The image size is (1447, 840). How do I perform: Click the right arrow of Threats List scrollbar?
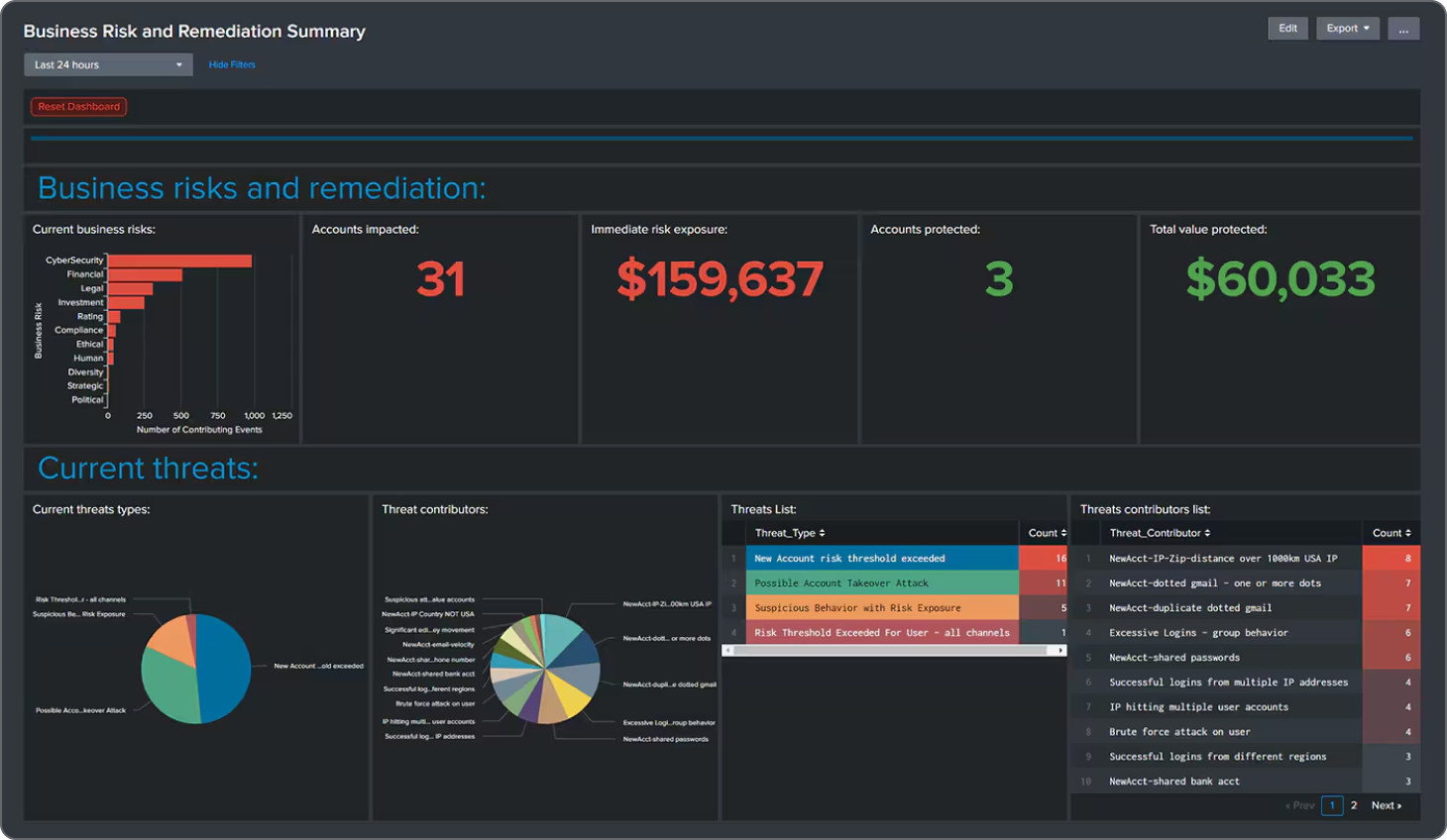1061,651
